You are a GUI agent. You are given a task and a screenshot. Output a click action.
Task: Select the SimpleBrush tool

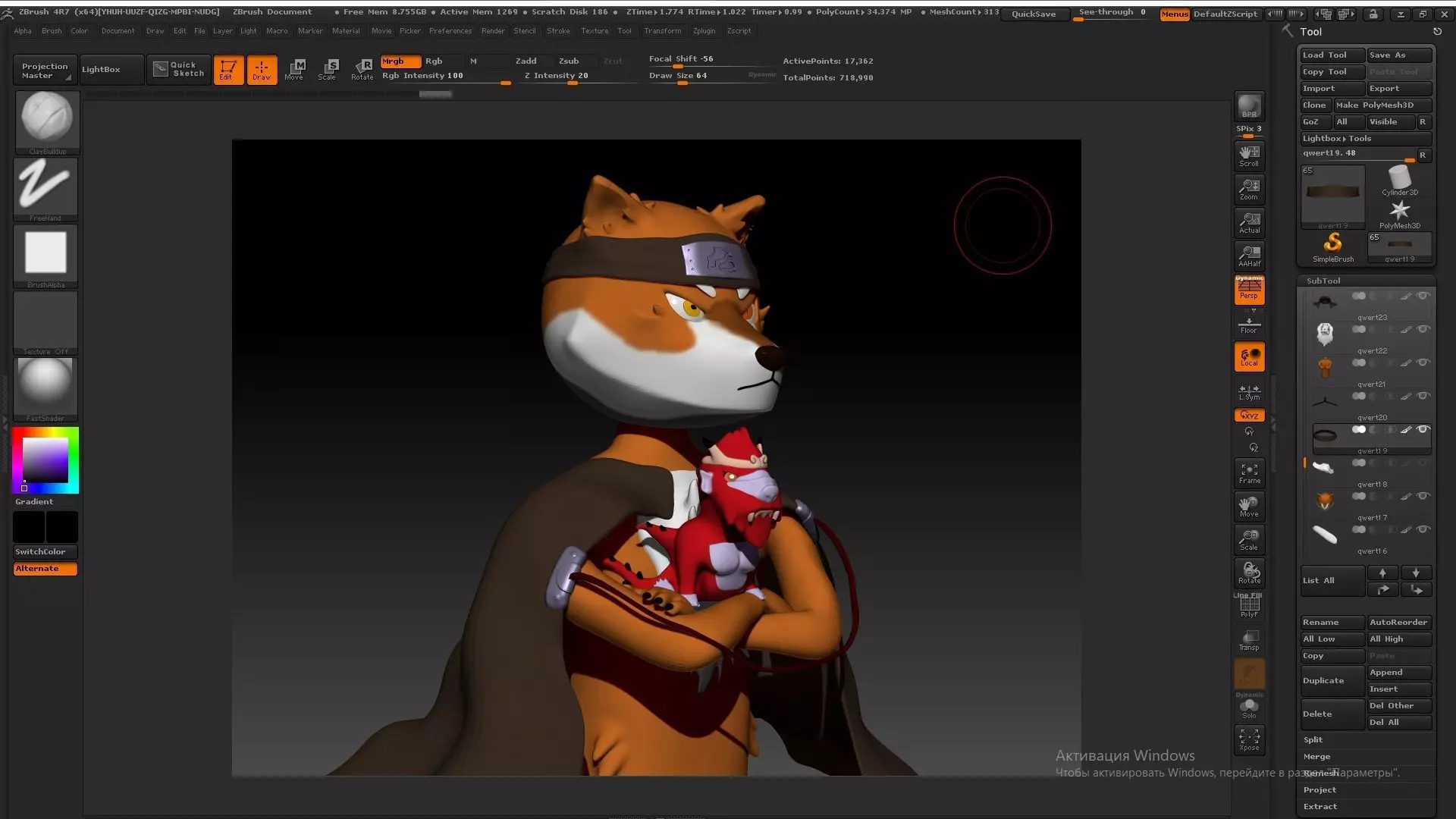pos(1333,247)
